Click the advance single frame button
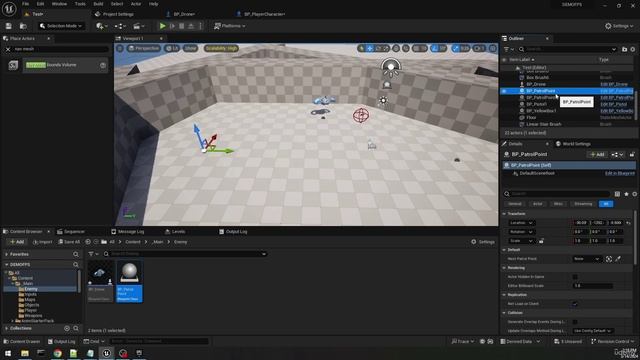Viewport: 640px width, 360px height. (x=172, y=26)
